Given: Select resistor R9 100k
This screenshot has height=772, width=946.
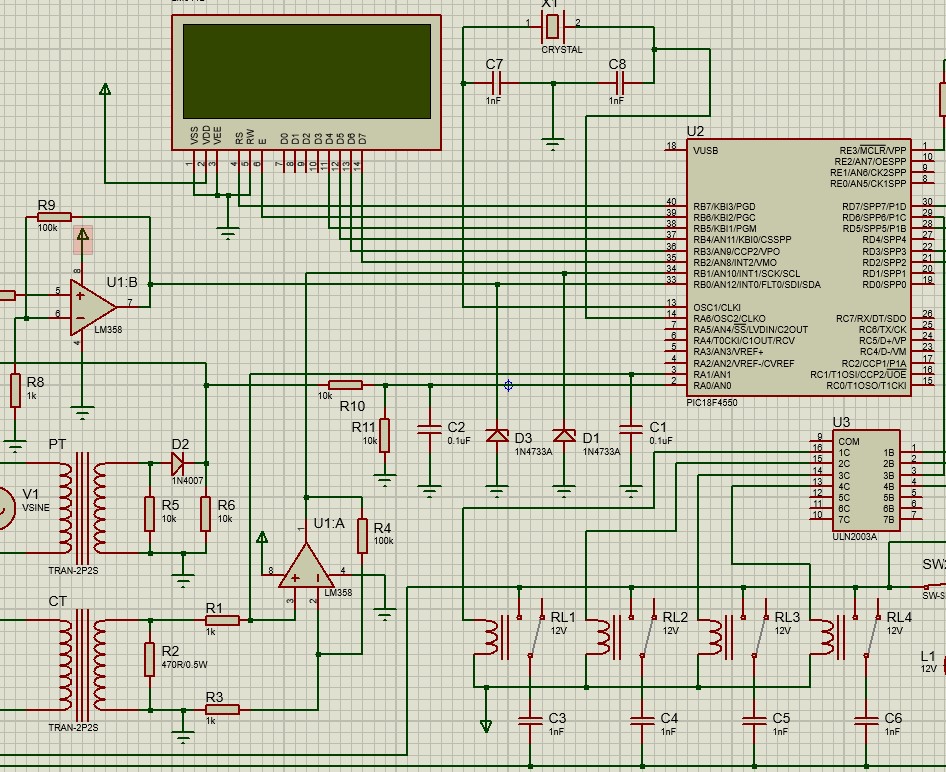Looking at the screenshot, I should (54, 217).
